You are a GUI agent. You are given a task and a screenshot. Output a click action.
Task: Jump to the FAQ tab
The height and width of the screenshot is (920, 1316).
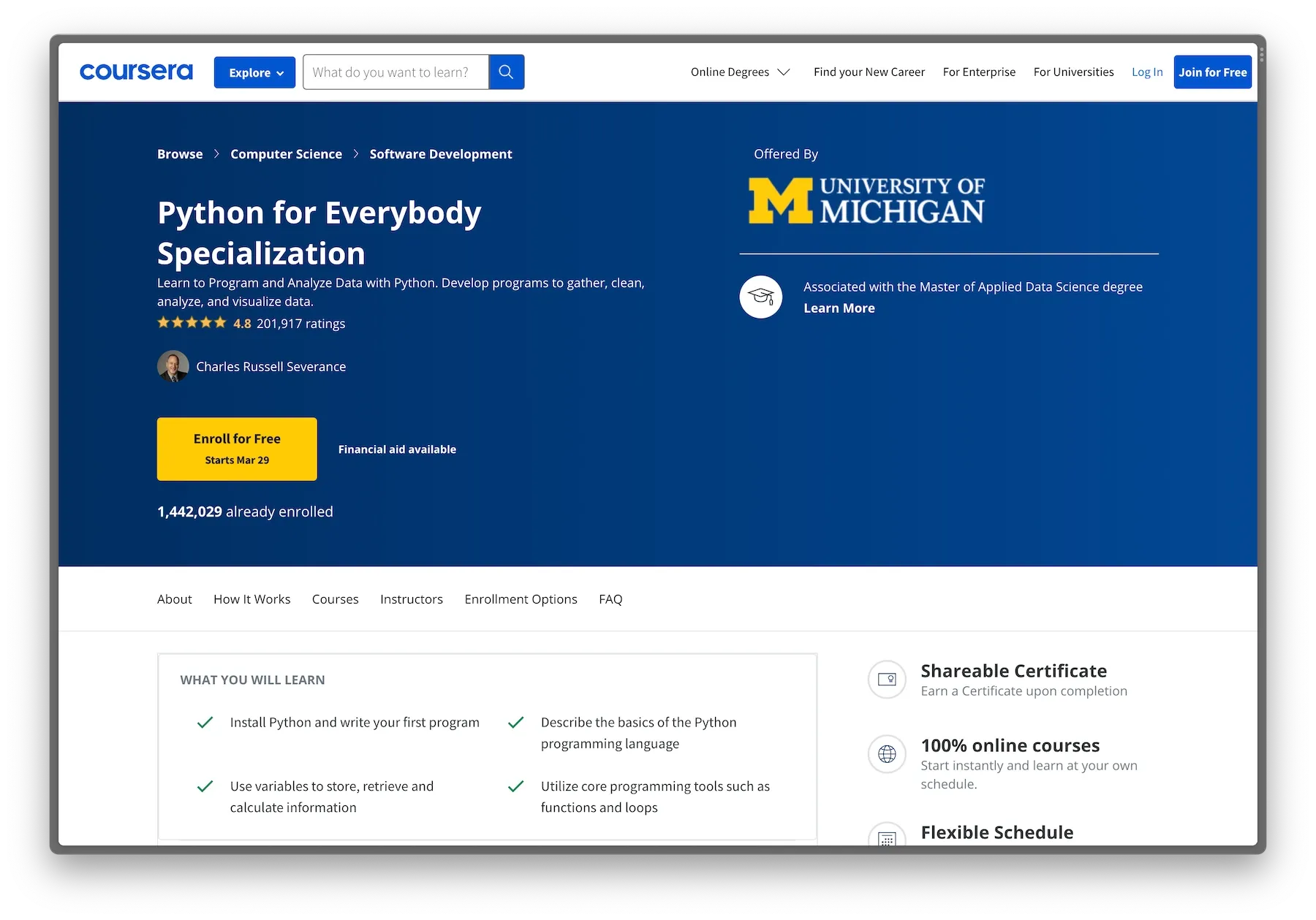[x=610, y=599]
